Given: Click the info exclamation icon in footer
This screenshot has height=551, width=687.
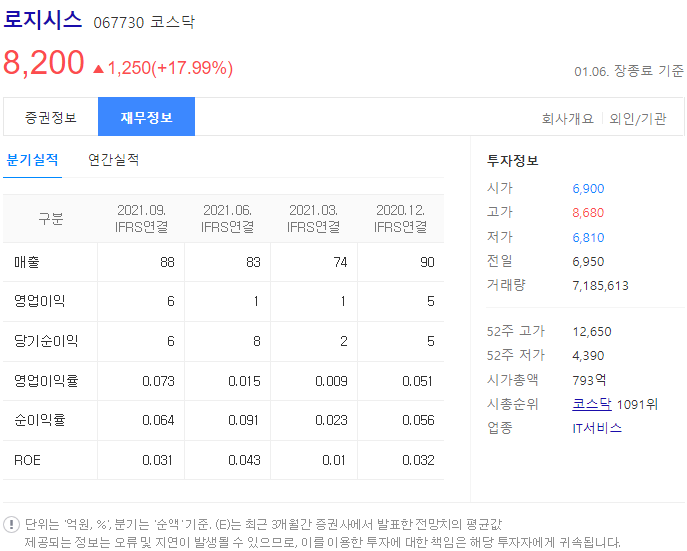Looking at the screenshot, I should click(11, 524).
